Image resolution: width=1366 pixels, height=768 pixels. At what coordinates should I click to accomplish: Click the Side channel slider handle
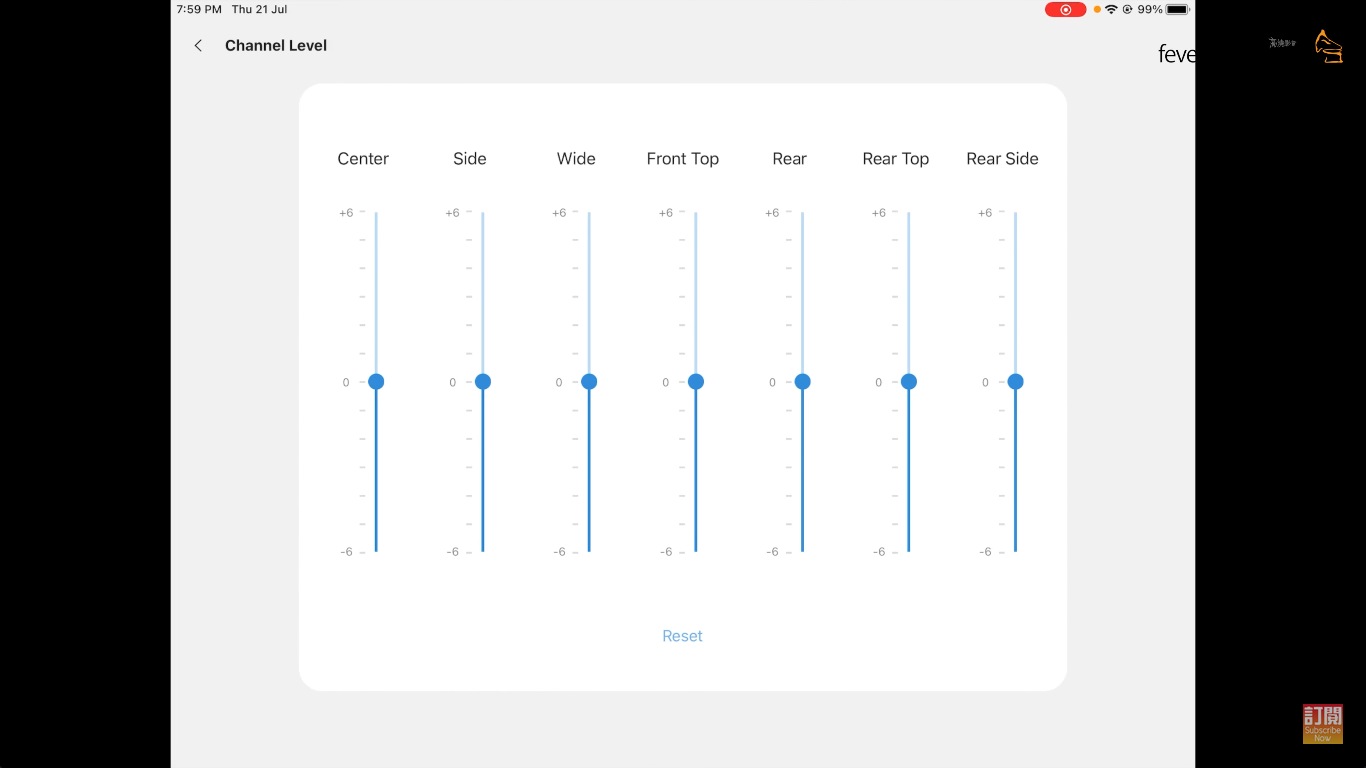(x=483, y=381)
